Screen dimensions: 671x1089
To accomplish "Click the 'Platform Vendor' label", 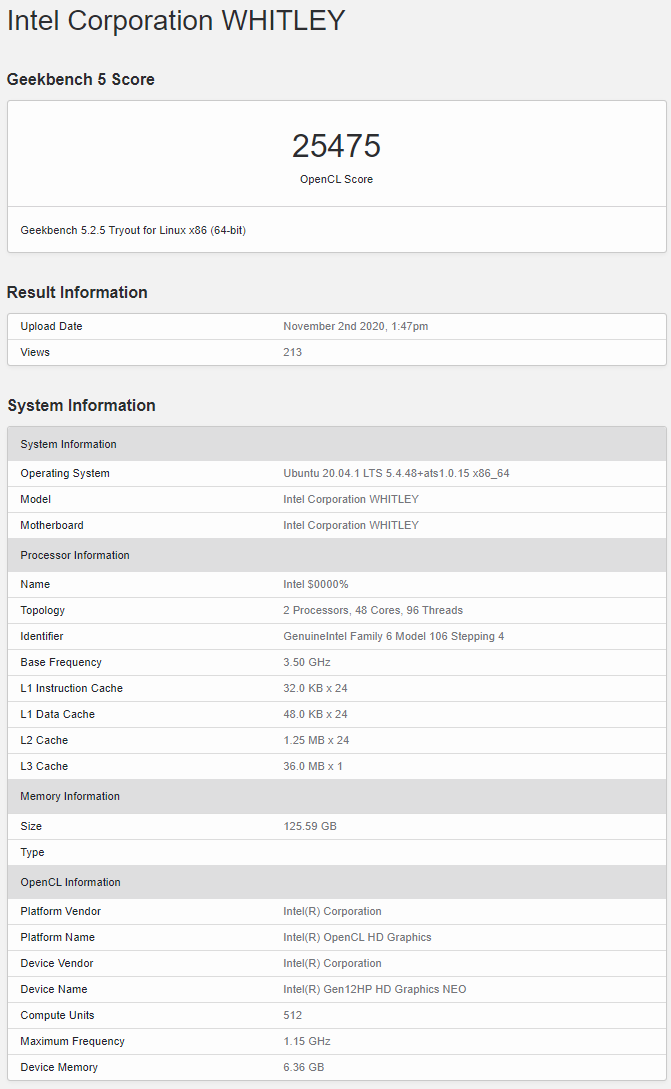I will pos(60,911).
